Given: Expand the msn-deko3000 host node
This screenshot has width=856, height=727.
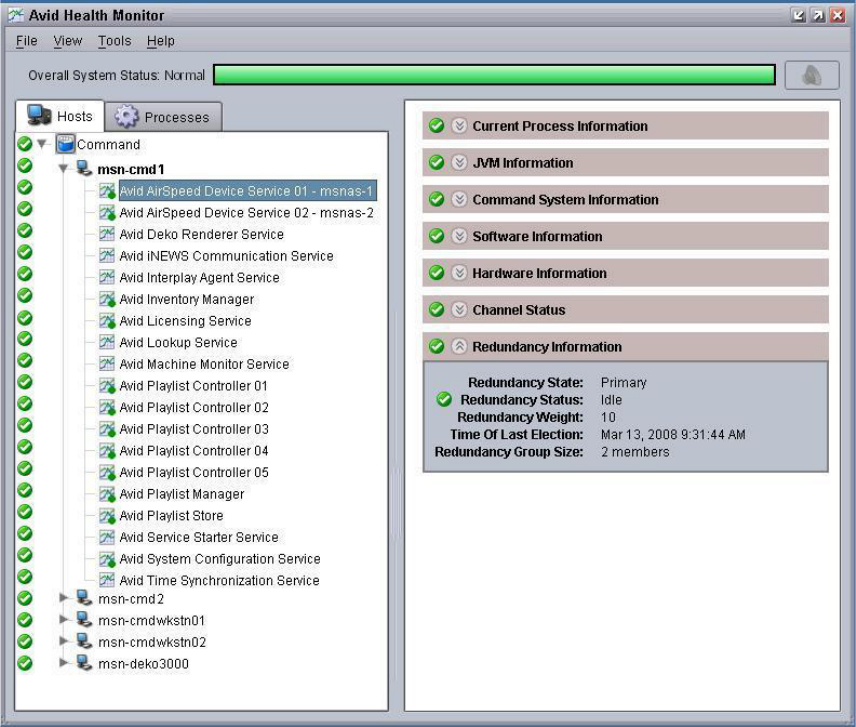Looking at the screenshot, I should tap(63, 663).
